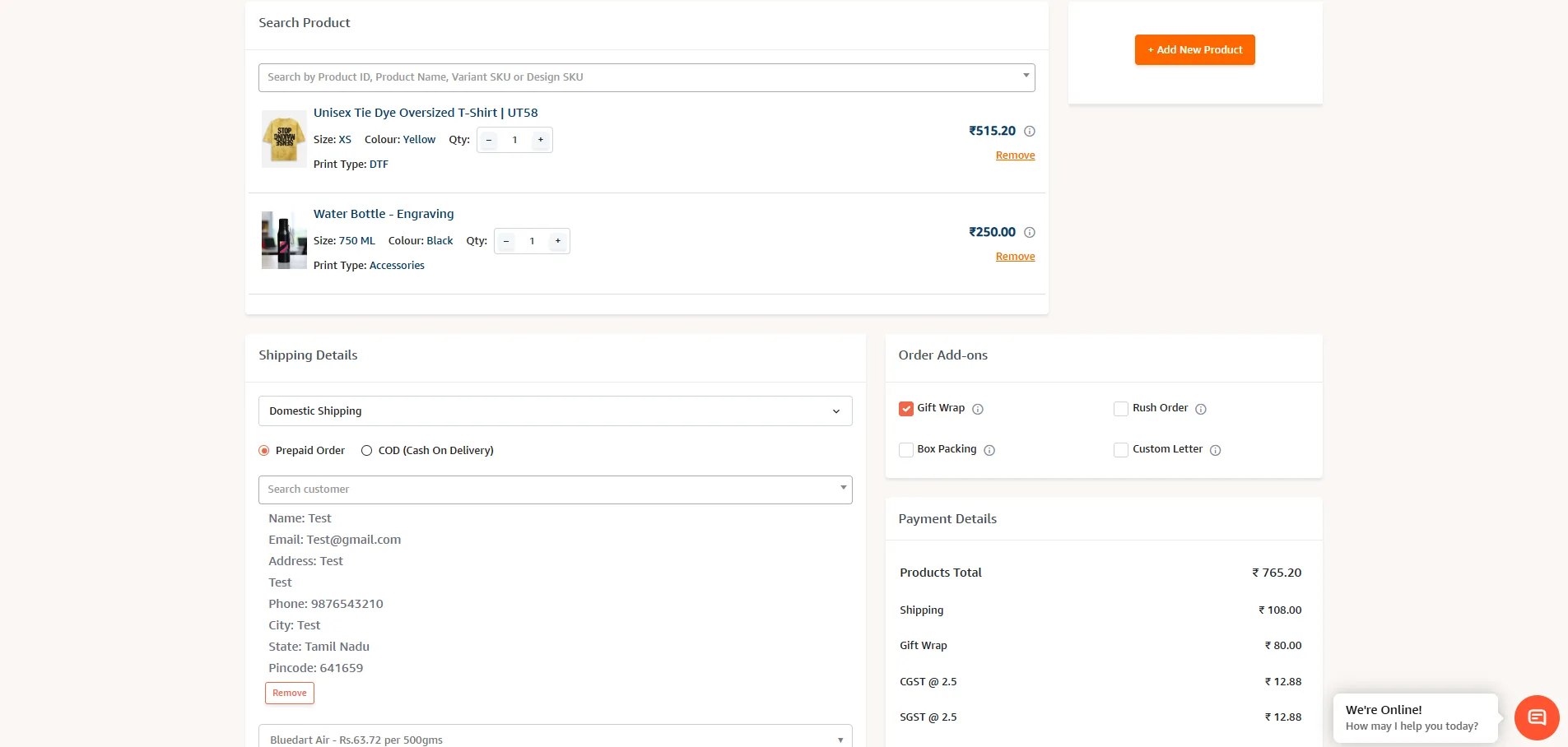Decrease quantity of Water Bottle
Image resolution: width=1568 pixels, height=747 pixels.
tap(506, 241)
